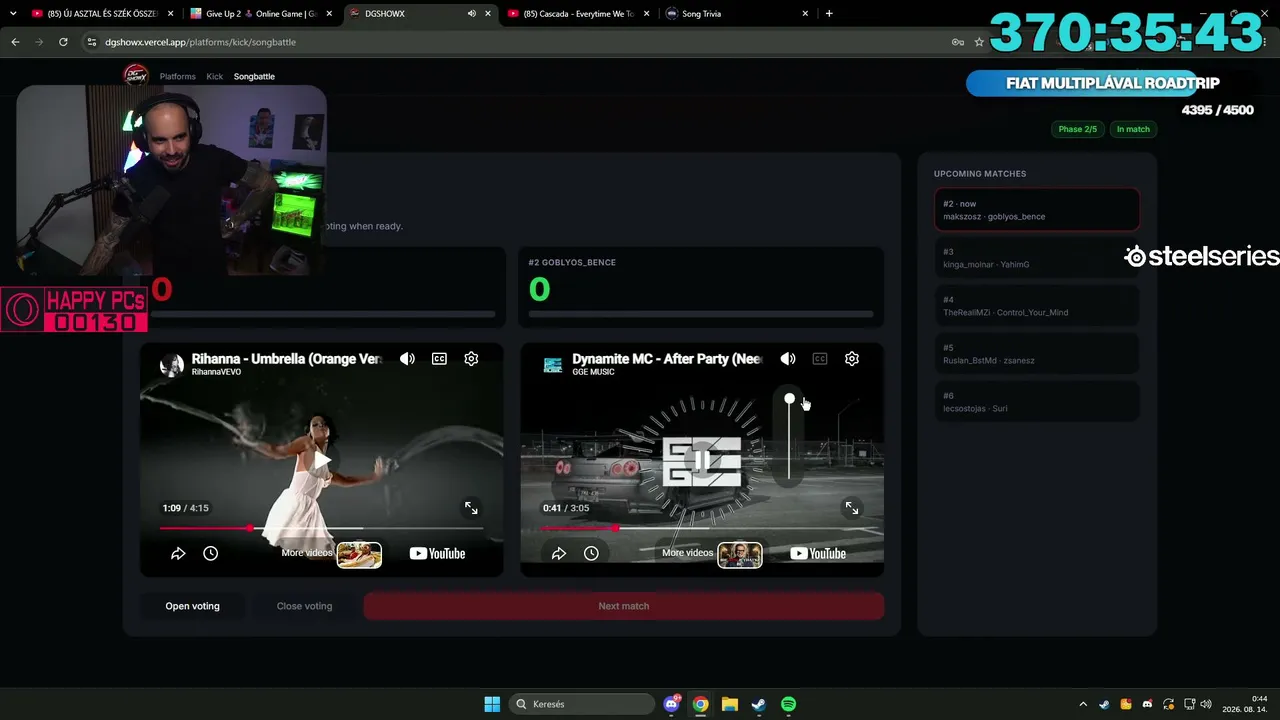
Task: Select match #5 Ruslan_BstMd vs zsanesz
Action: [x=1037, y=354]
